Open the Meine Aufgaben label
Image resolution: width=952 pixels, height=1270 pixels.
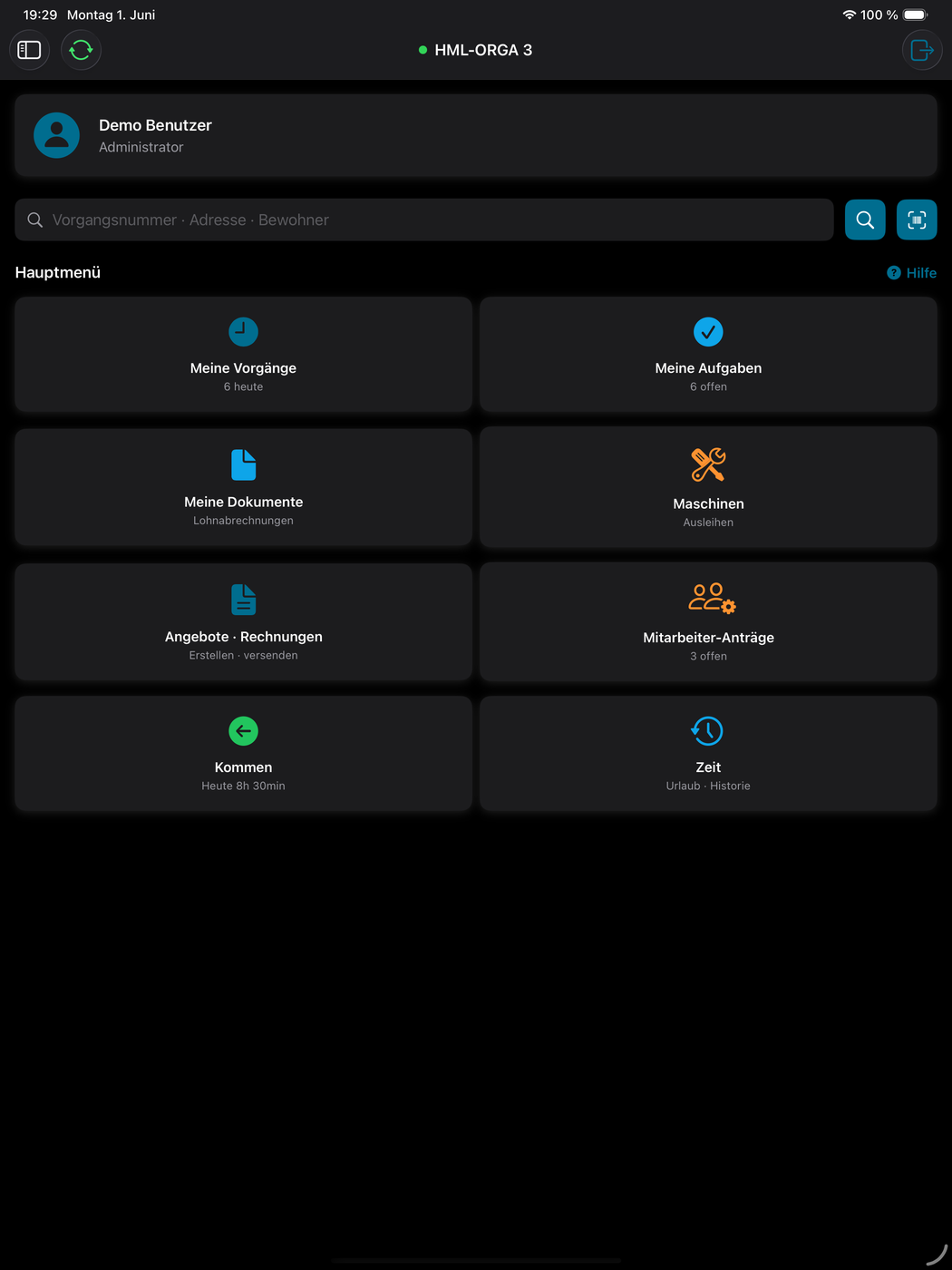point(708,368)
